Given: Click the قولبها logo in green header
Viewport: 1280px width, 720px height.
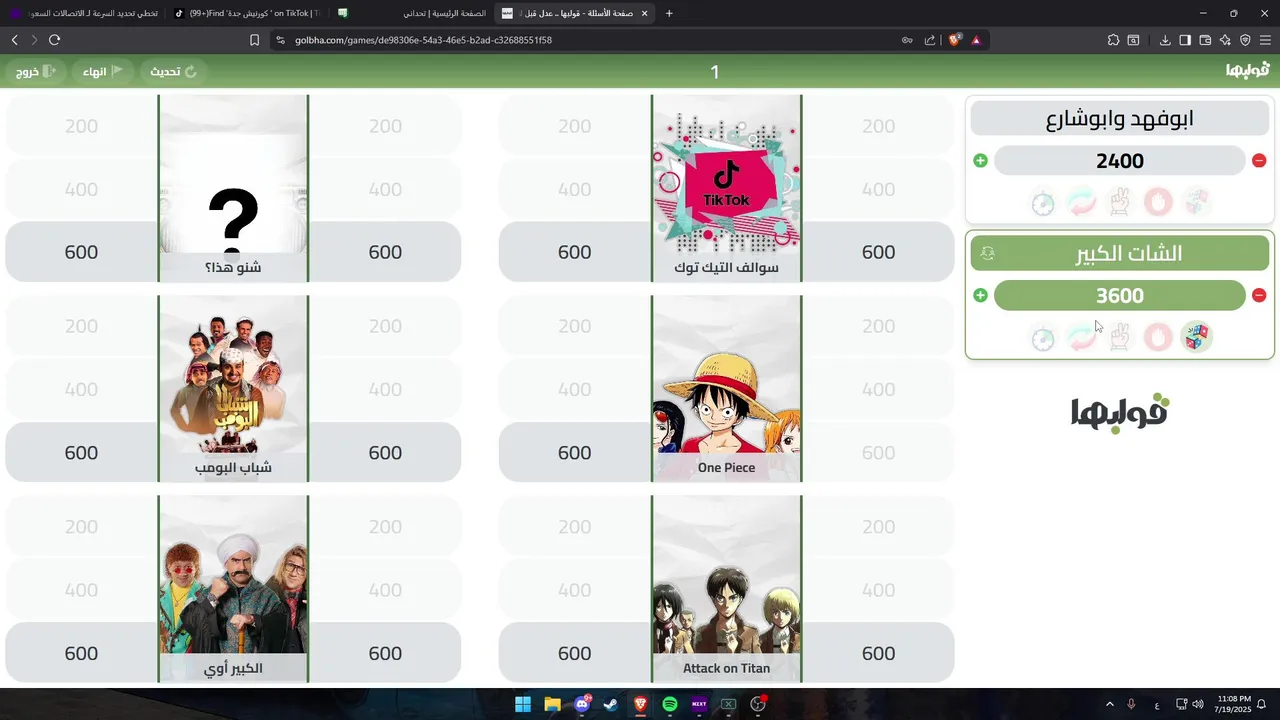Looking at the screenshot, I should point(1248,70).
